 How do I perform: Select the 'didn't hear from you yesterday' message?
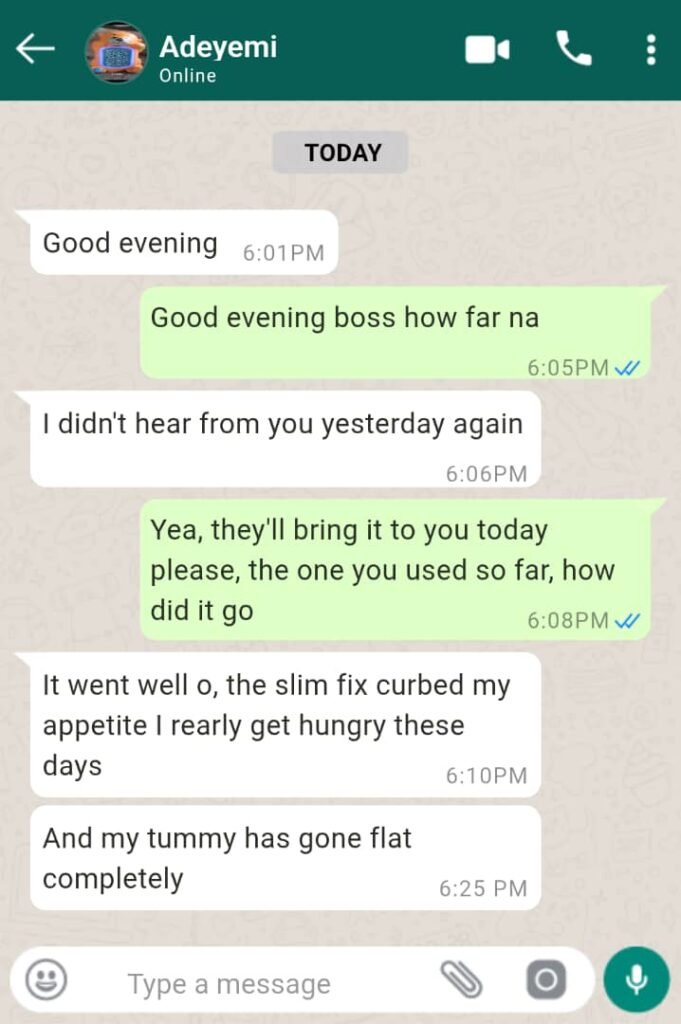tap(285, 440)
